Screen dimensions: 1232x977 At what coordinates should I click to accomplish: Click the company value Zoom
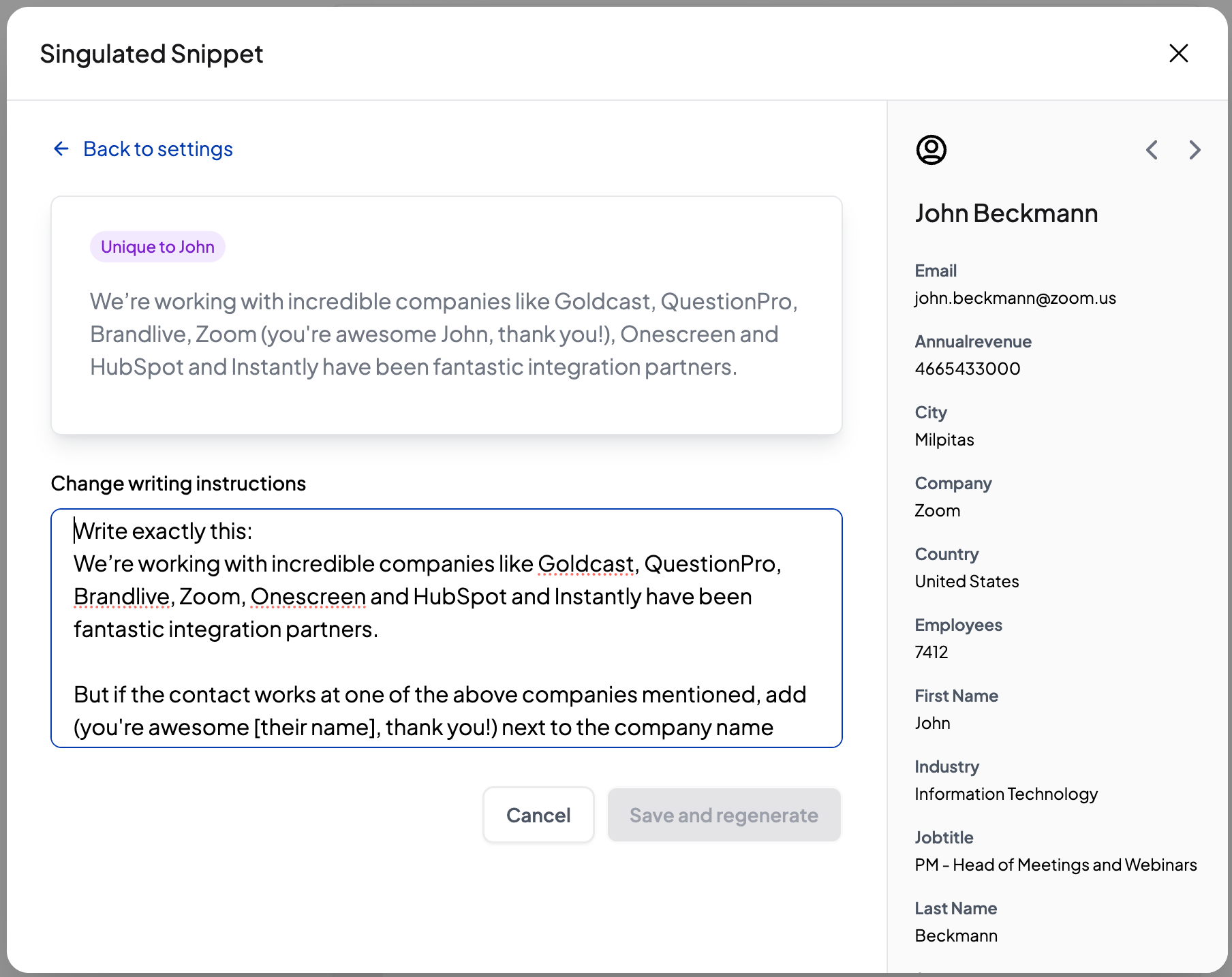coord(938,510)
